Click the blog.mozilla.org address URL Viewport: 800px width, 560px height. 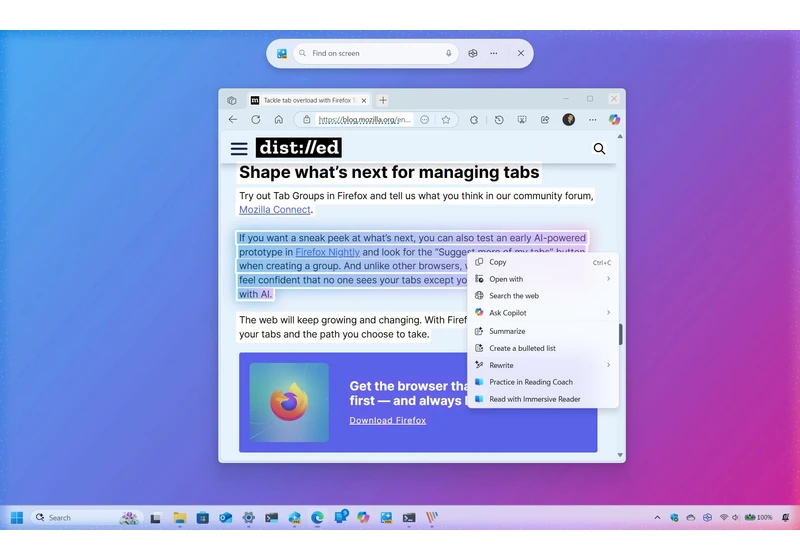(364, 120)
